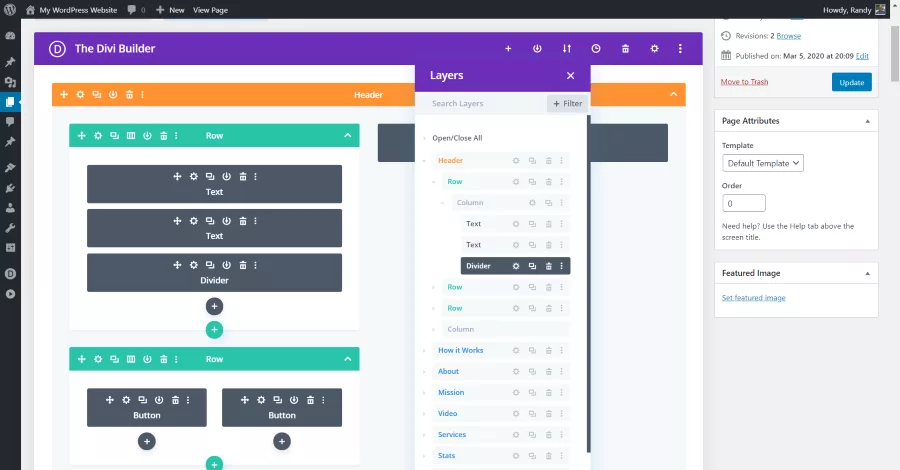Click move icon on Header section bar

pos(64,95)
